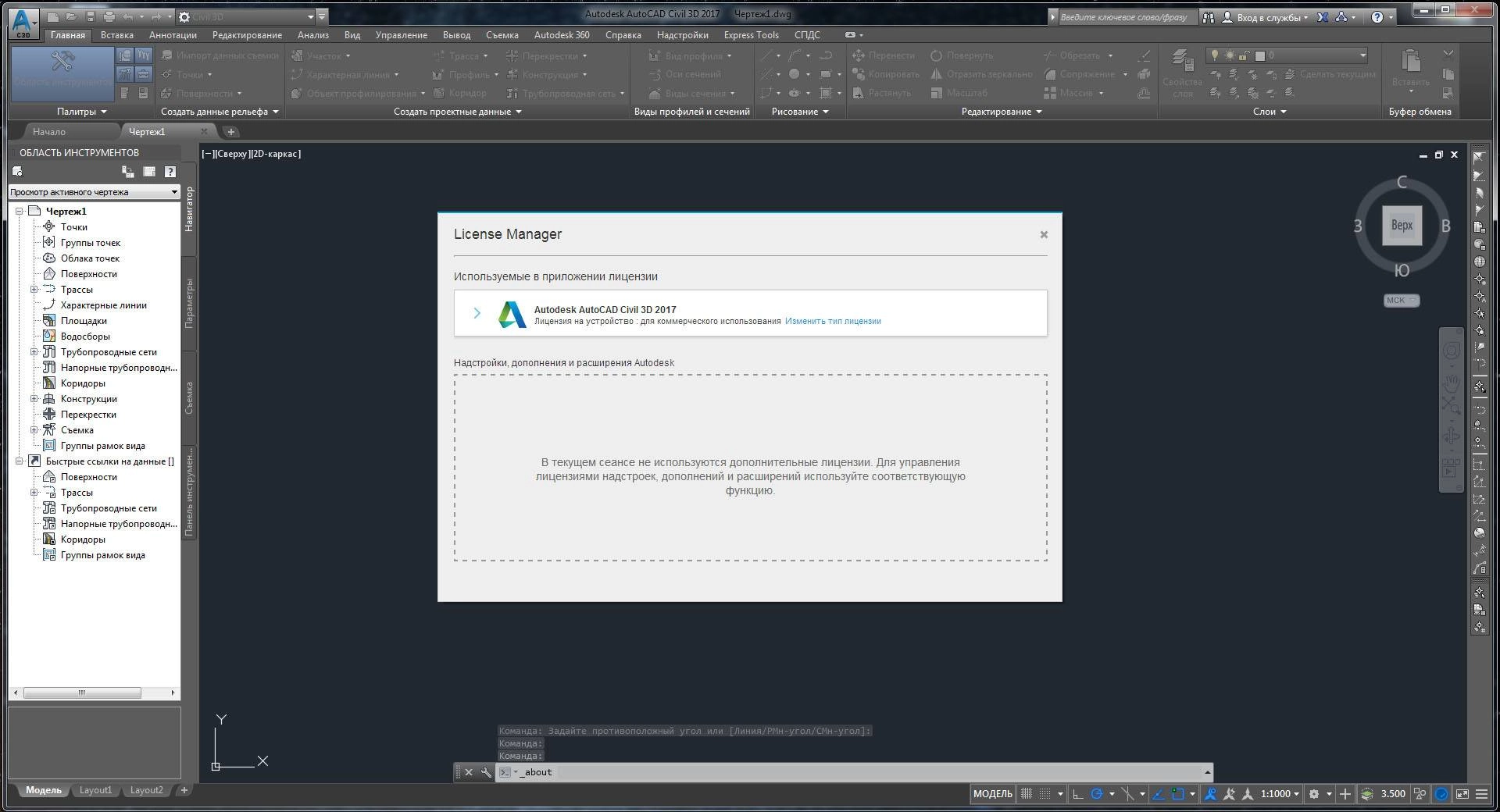Toggle object snap tracking in status bar
Viewport: 1500px width, 812px height.
tap(1159, 794)
